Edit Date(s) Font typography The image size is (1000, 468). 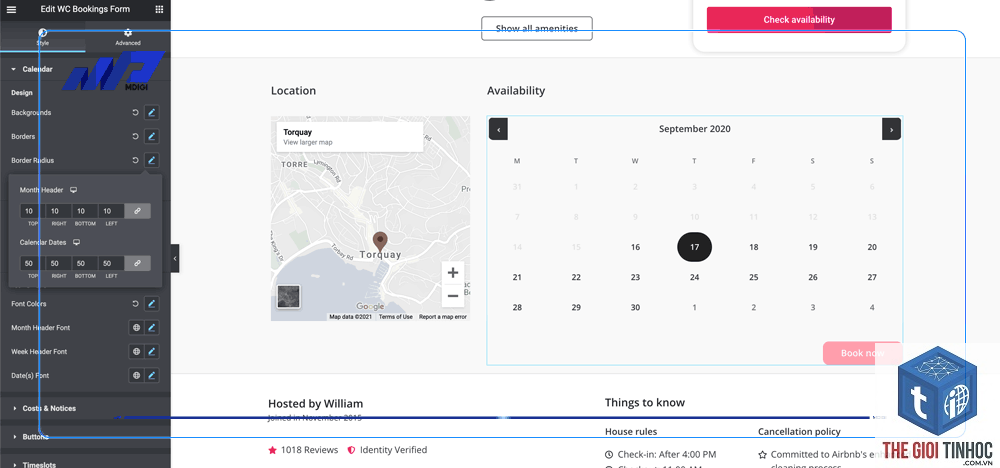coord(152,376)
